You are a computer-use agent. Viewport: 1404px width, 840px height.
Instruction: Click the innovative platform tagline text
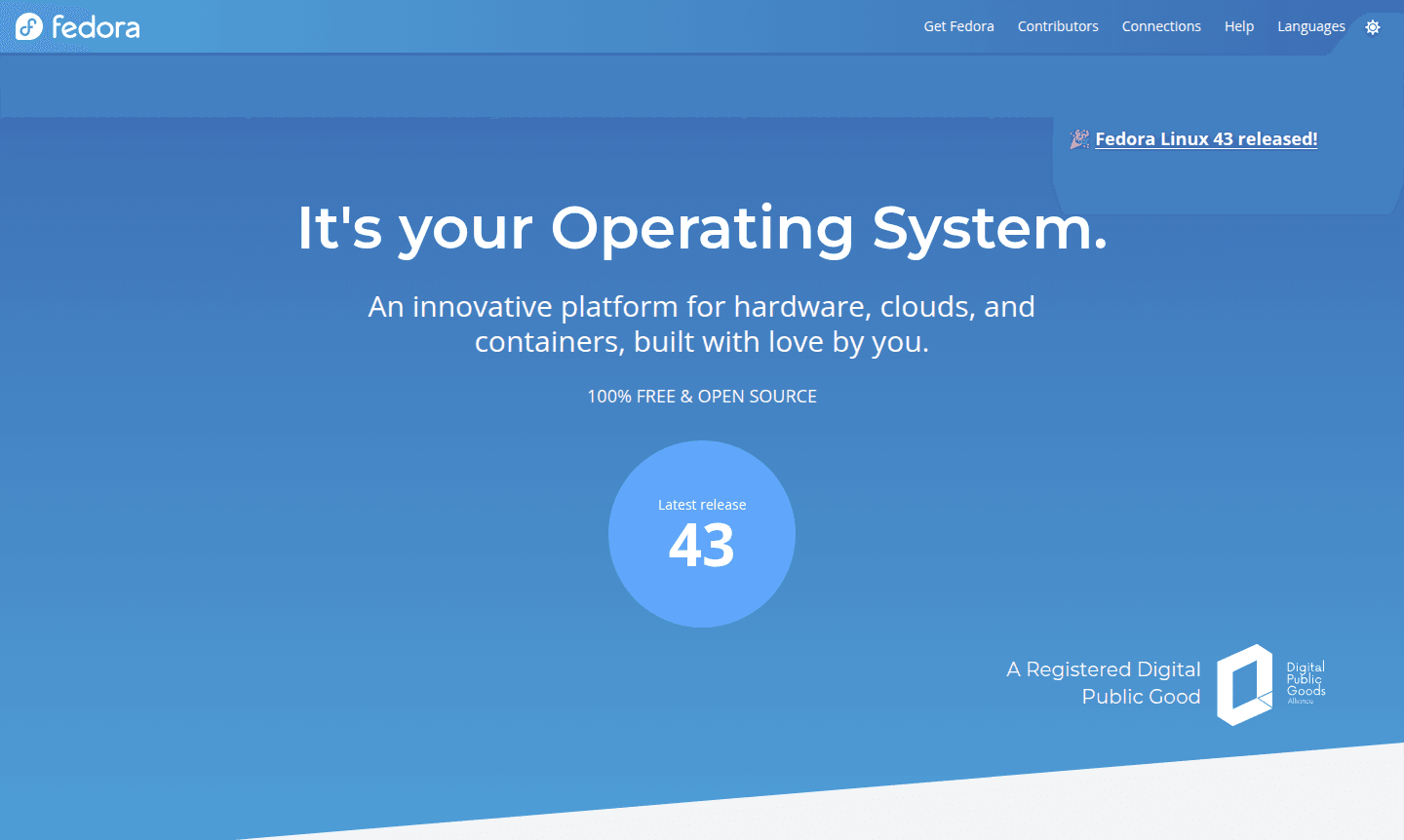702,324
